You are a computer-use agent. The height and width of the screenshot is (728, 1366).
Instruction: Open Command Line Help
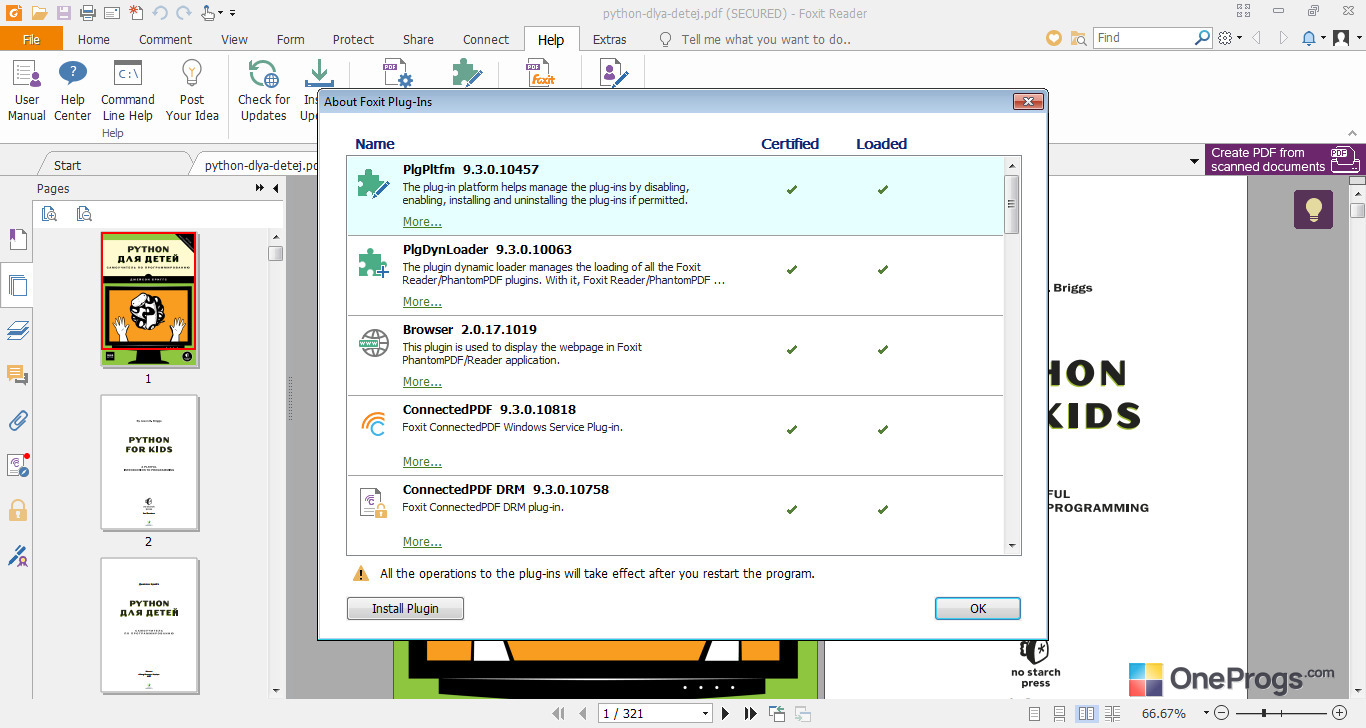click(128, 90)
